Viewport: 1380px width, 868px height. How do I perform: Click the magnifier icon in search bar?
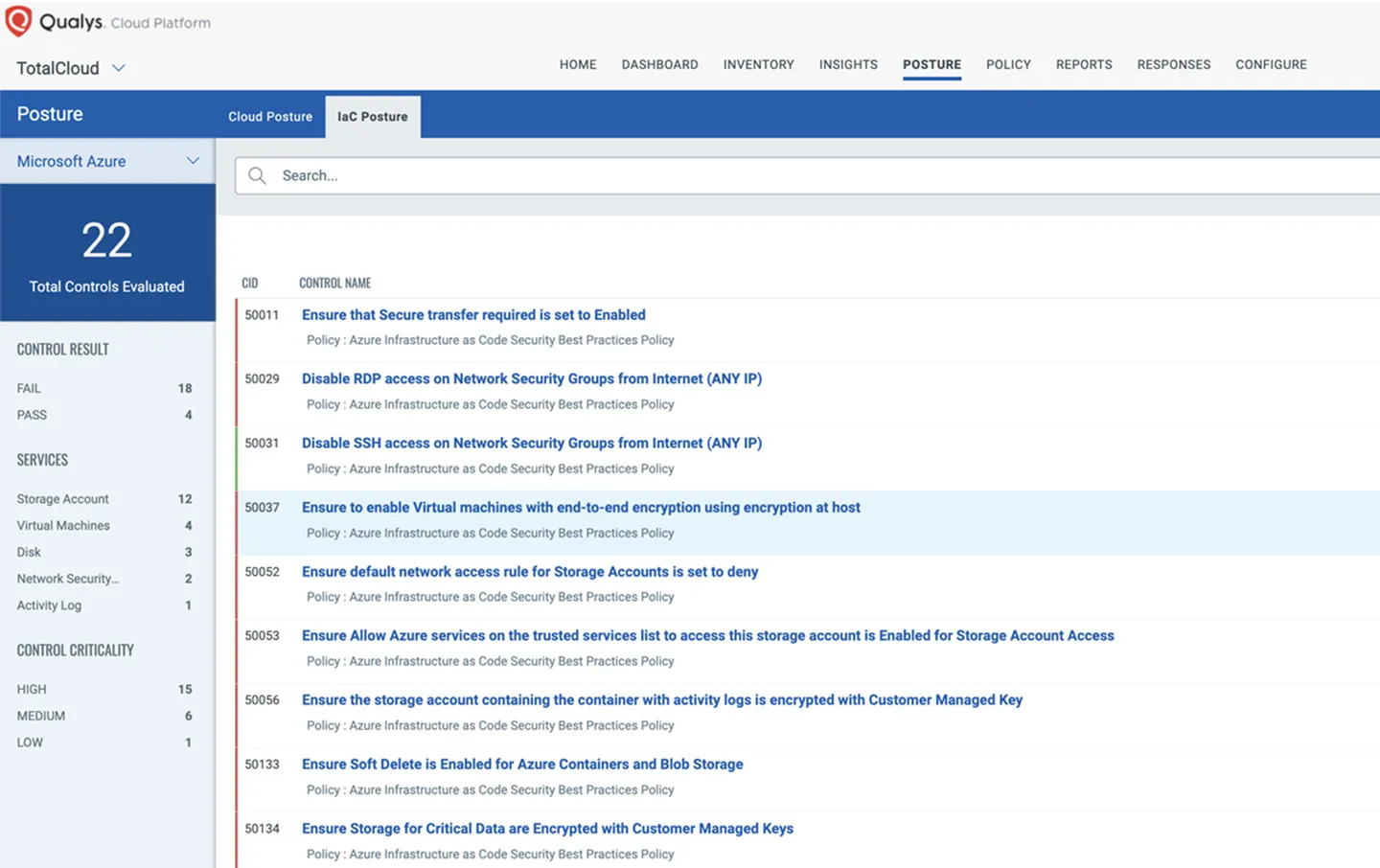pos(257,175)
